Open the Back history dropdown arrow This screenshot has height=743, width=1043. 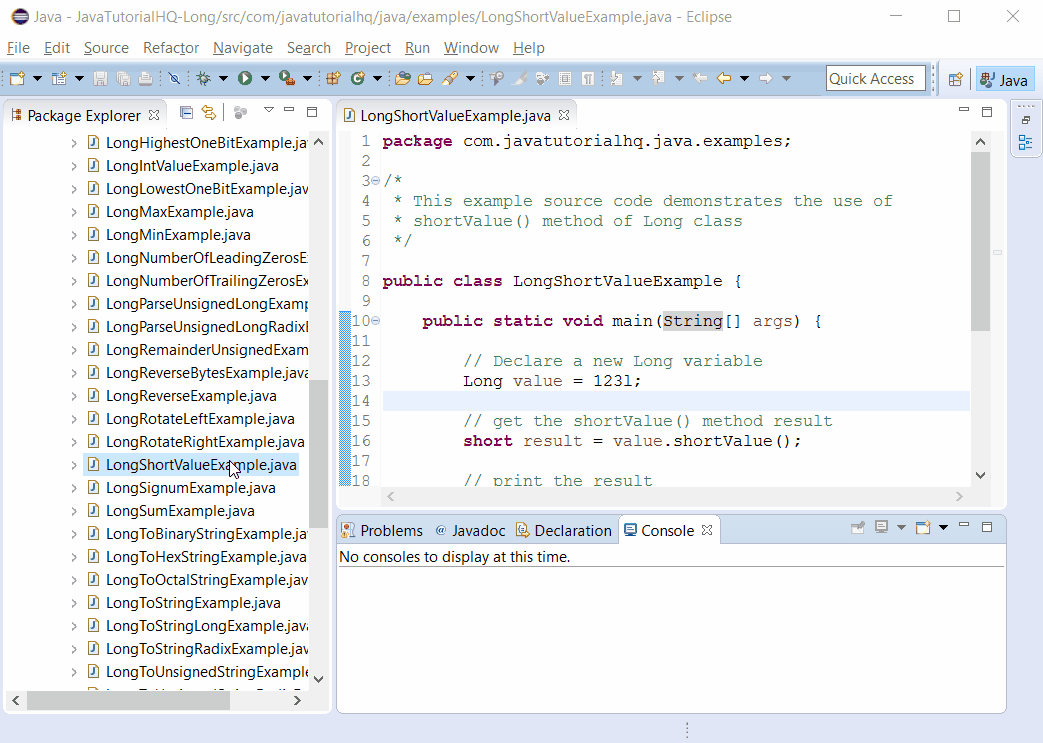tap(744, 78)
